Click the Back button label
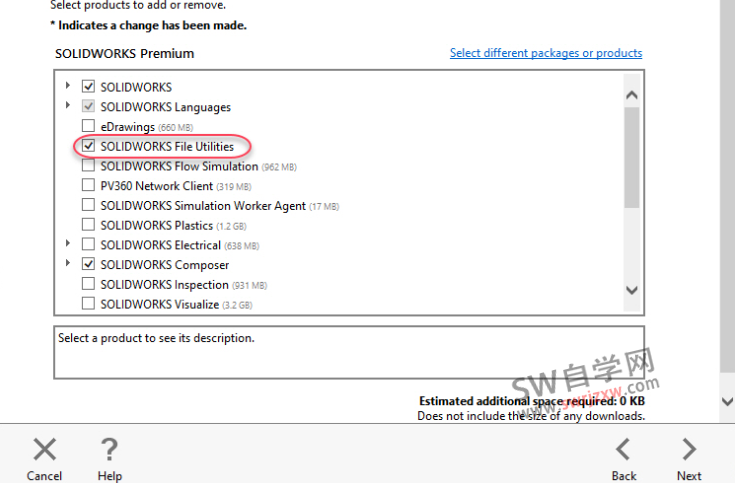Image resolution: width=735 pixels, height=483 pixels. coord(624,475)
